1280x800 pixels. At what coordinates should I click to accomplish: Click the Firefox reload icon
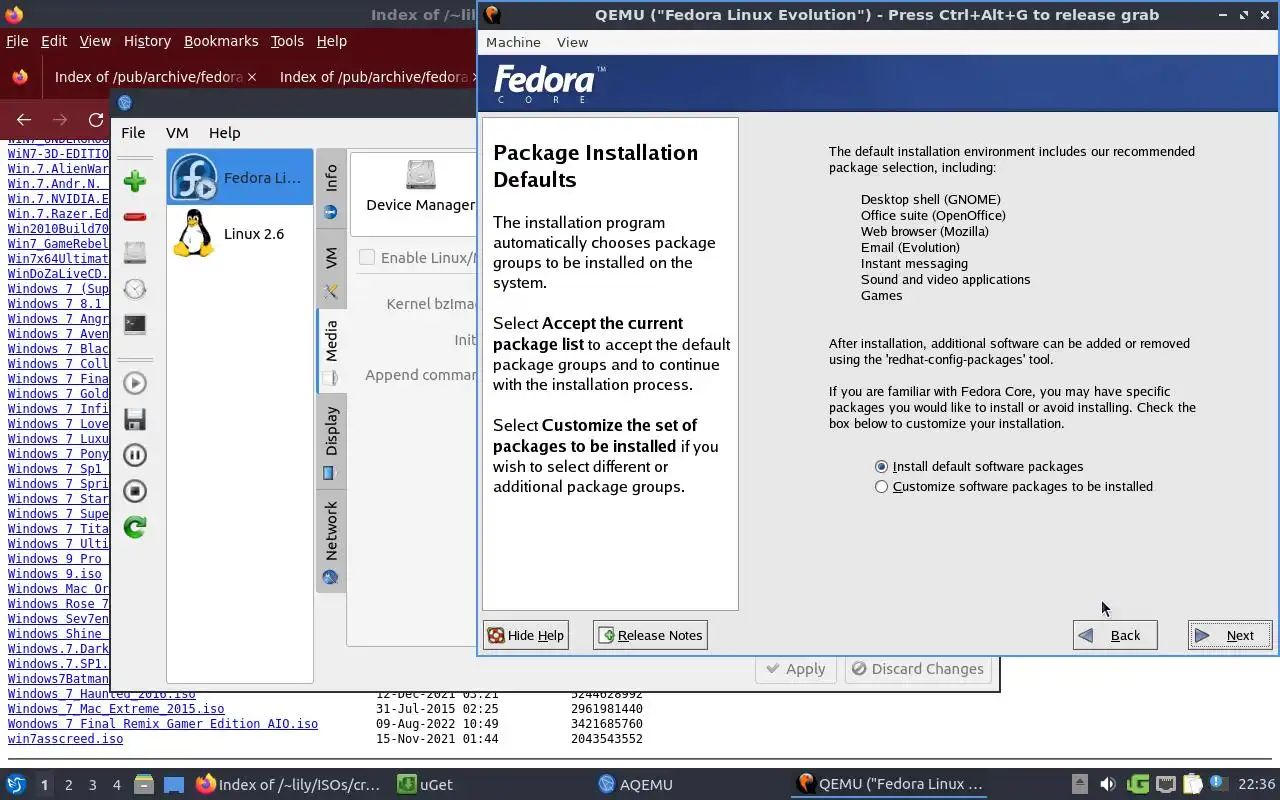pos(96,120)
